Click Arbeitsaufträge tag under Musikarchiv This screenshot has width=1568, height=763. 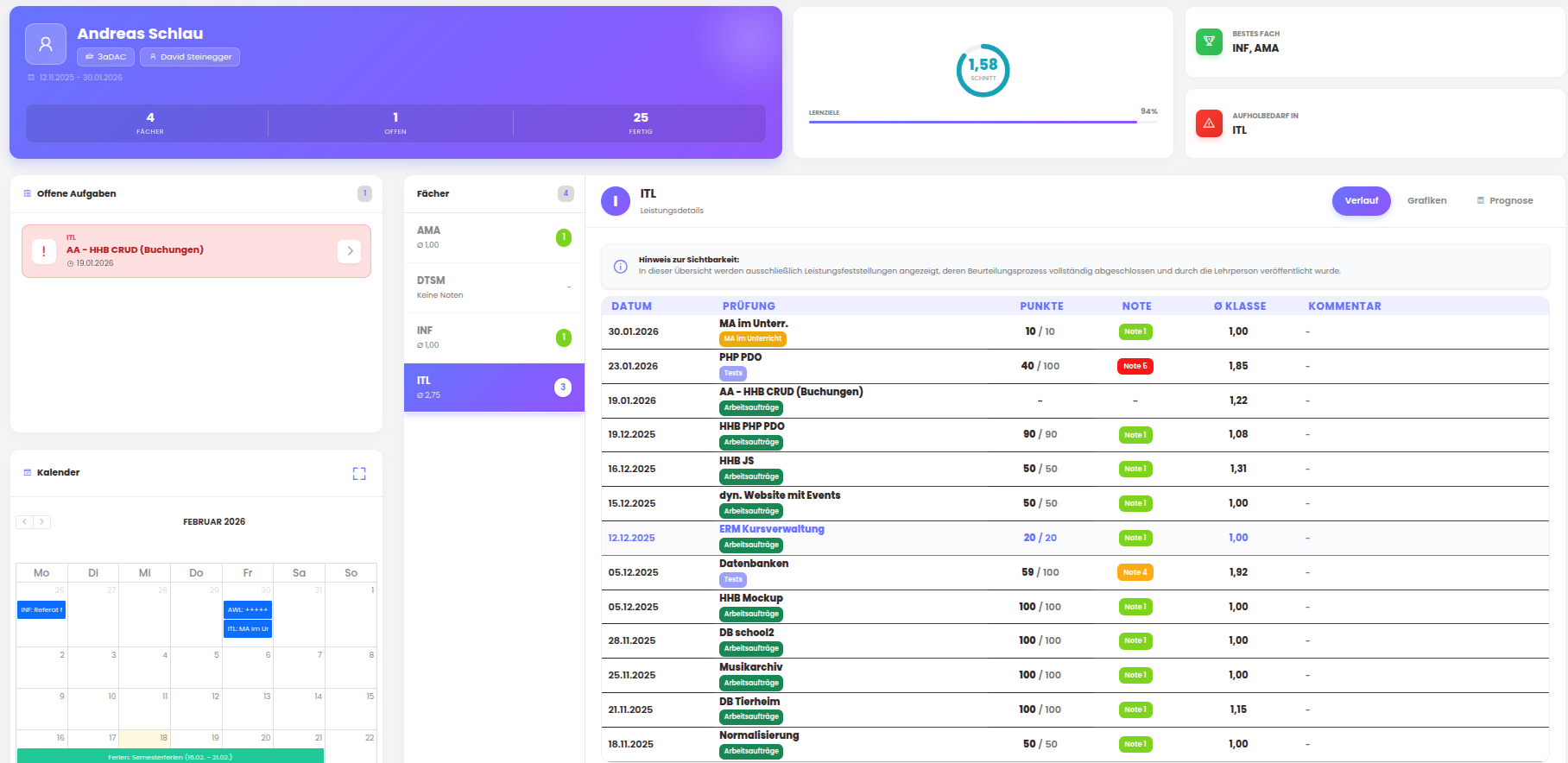click(751, 683)
